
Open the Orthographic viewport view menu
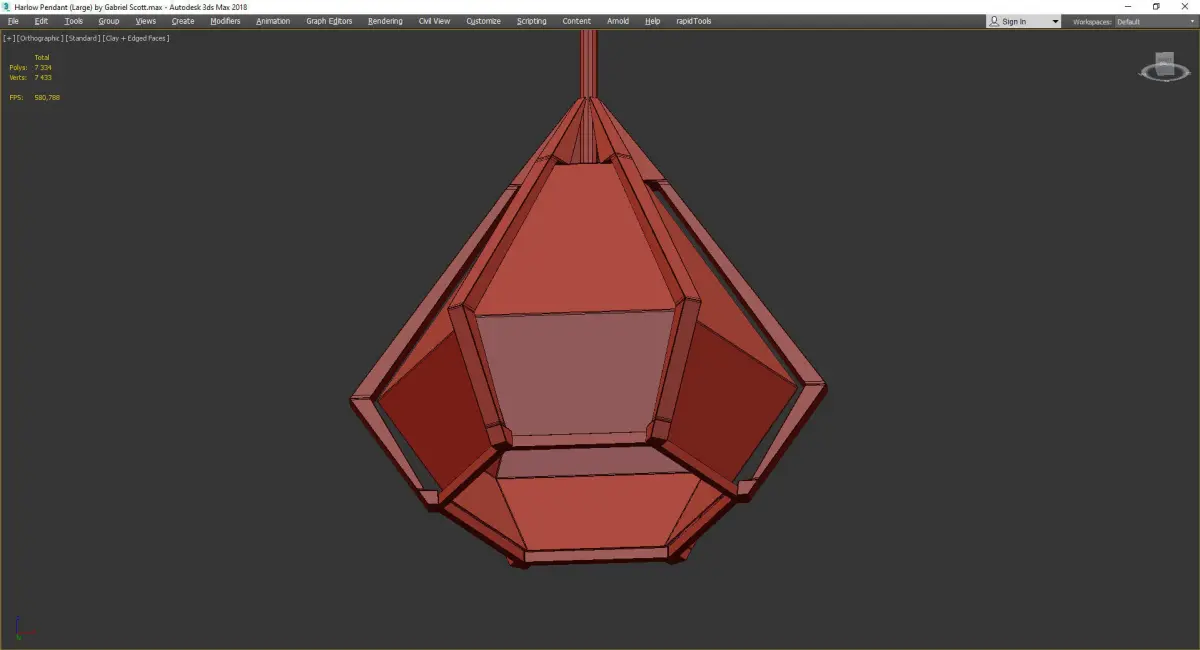[40, 38]
